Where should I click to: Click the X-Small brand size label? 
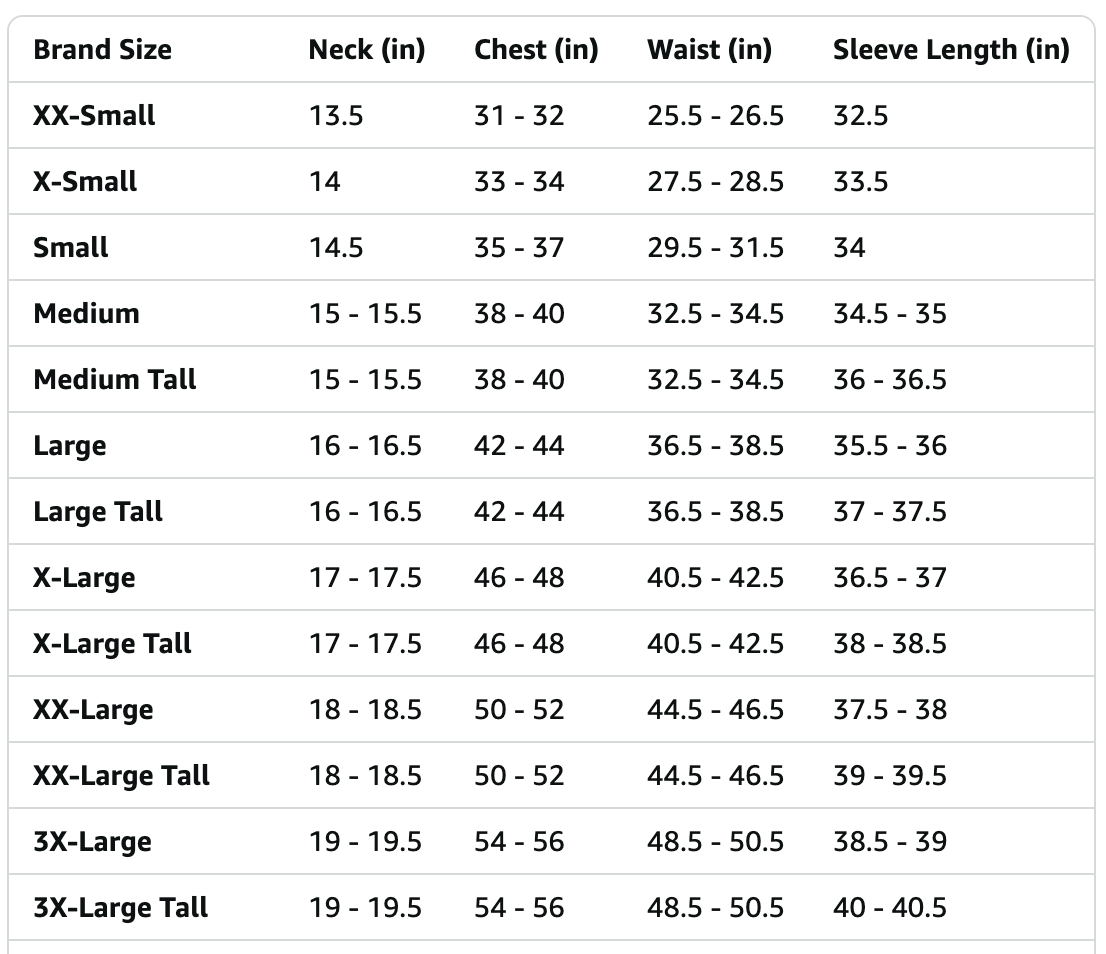85,181
